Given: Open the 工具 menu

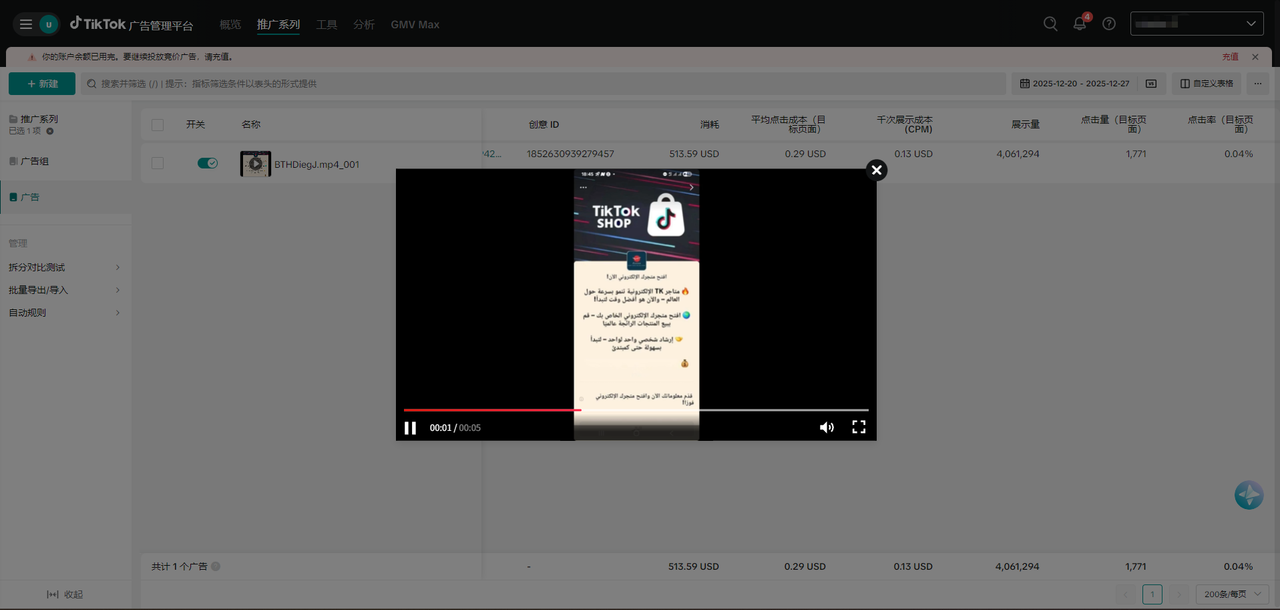Looking at the screenshot, I should 327,24.
